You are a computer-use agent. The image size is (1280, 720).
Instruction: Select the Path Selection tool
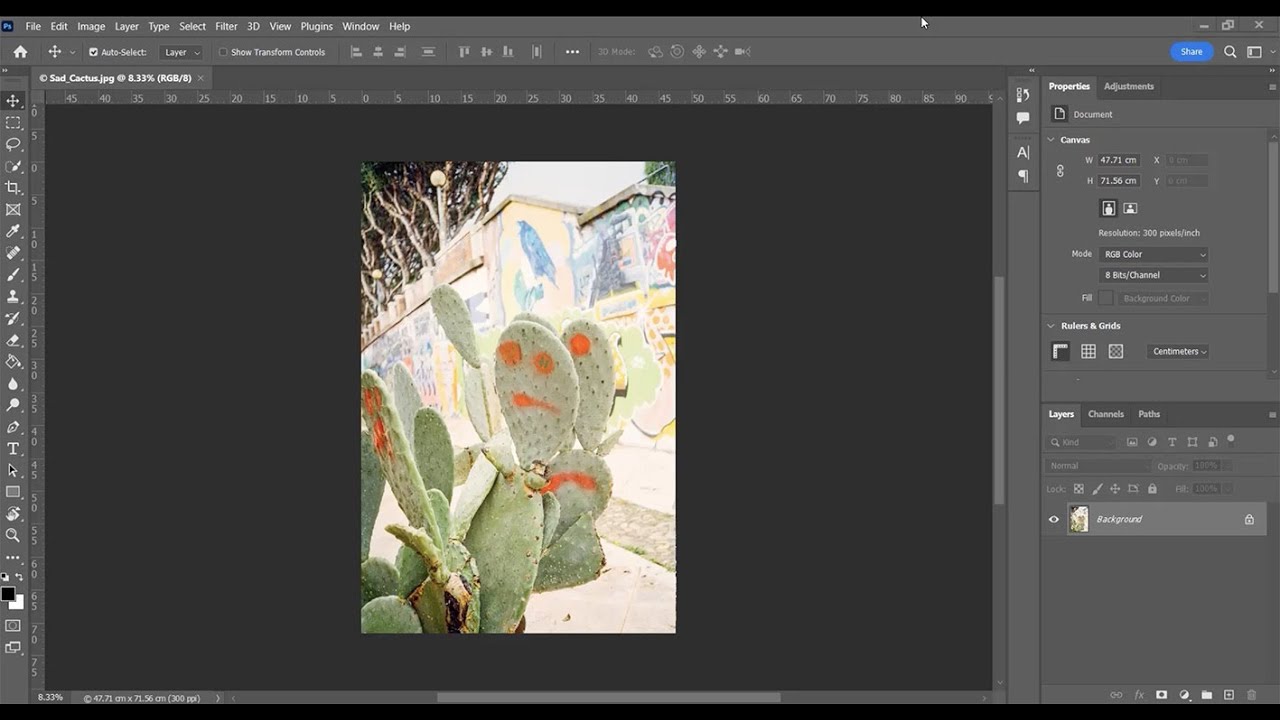pos(13,470)
